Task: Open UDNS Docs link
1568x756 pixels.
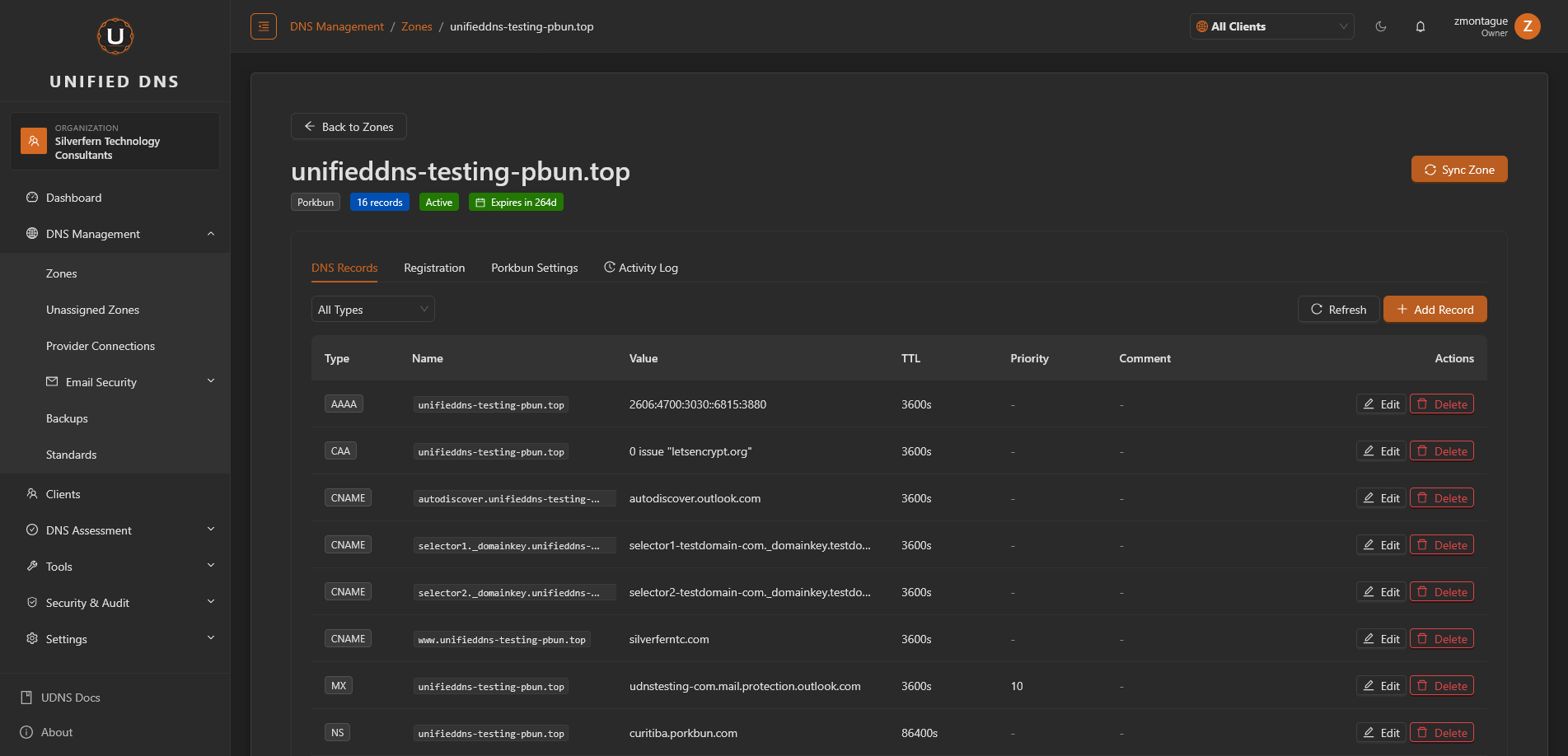Action: pyautogui.click(x=61, y=698)
